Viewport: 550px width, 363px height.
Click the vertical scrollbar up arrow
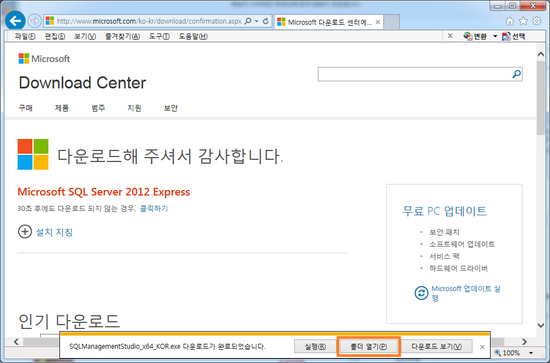tap(541, 54)
